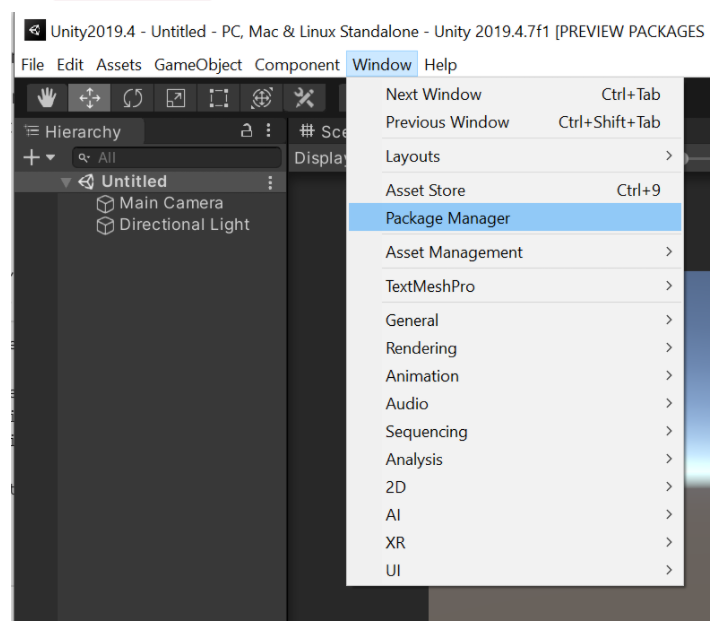The image size is (713, 629).
Task: Choose Next Window menu entry
Action: pos(515,95)
